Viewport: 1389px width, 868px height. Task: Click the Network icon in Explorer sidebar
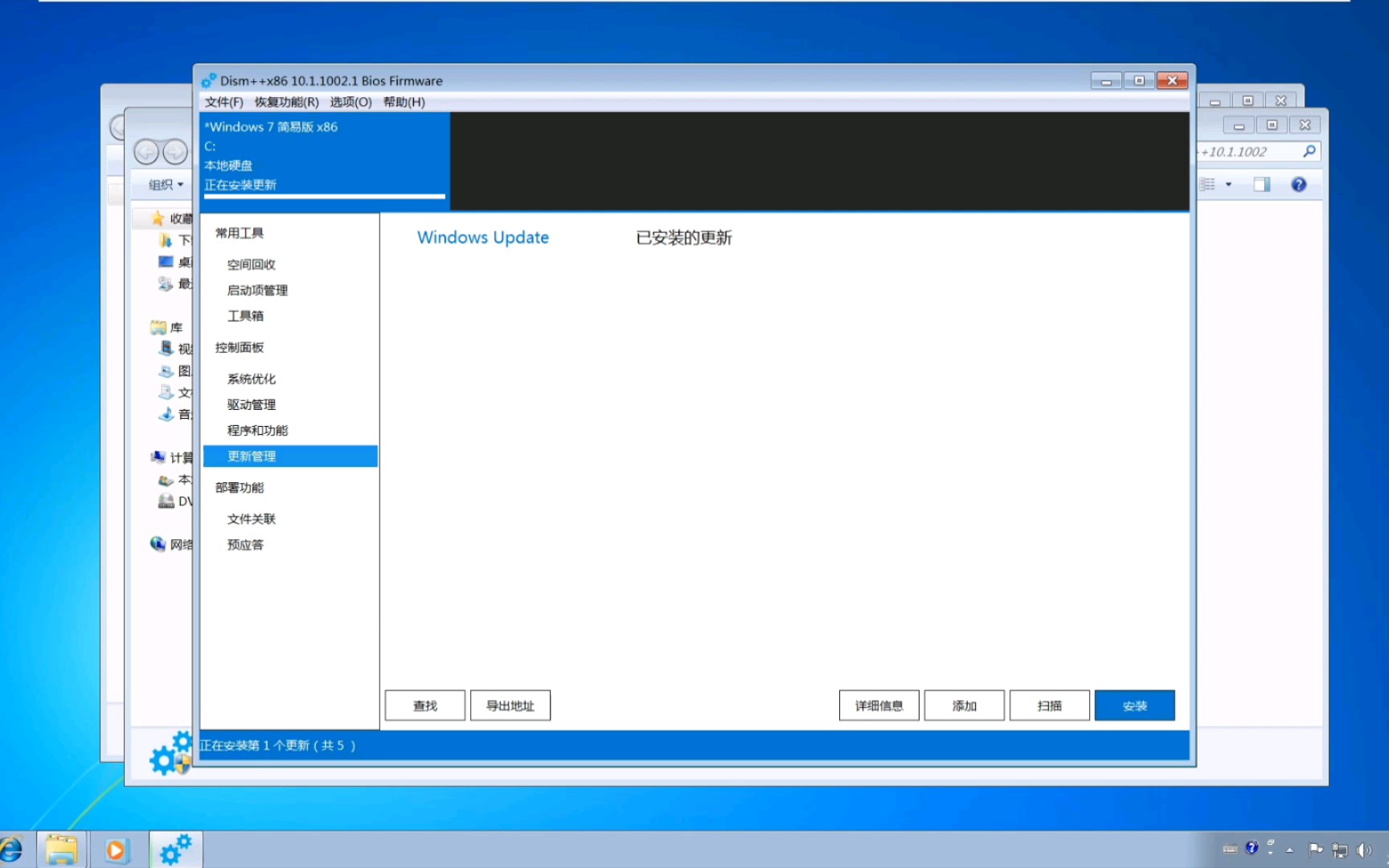(158, 544)
